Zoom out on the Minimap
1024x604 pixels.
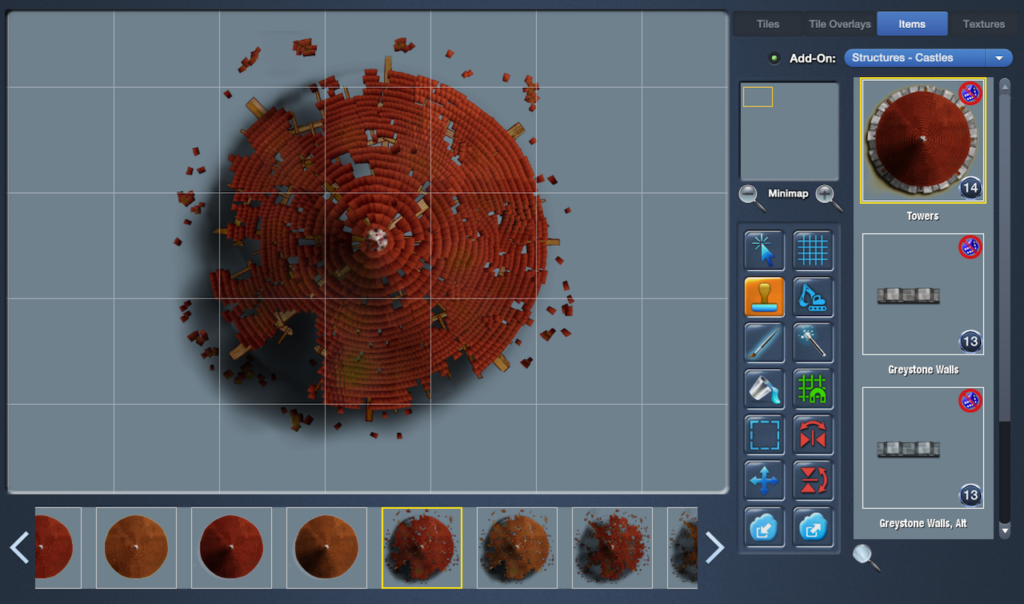[x=749, y=196]
